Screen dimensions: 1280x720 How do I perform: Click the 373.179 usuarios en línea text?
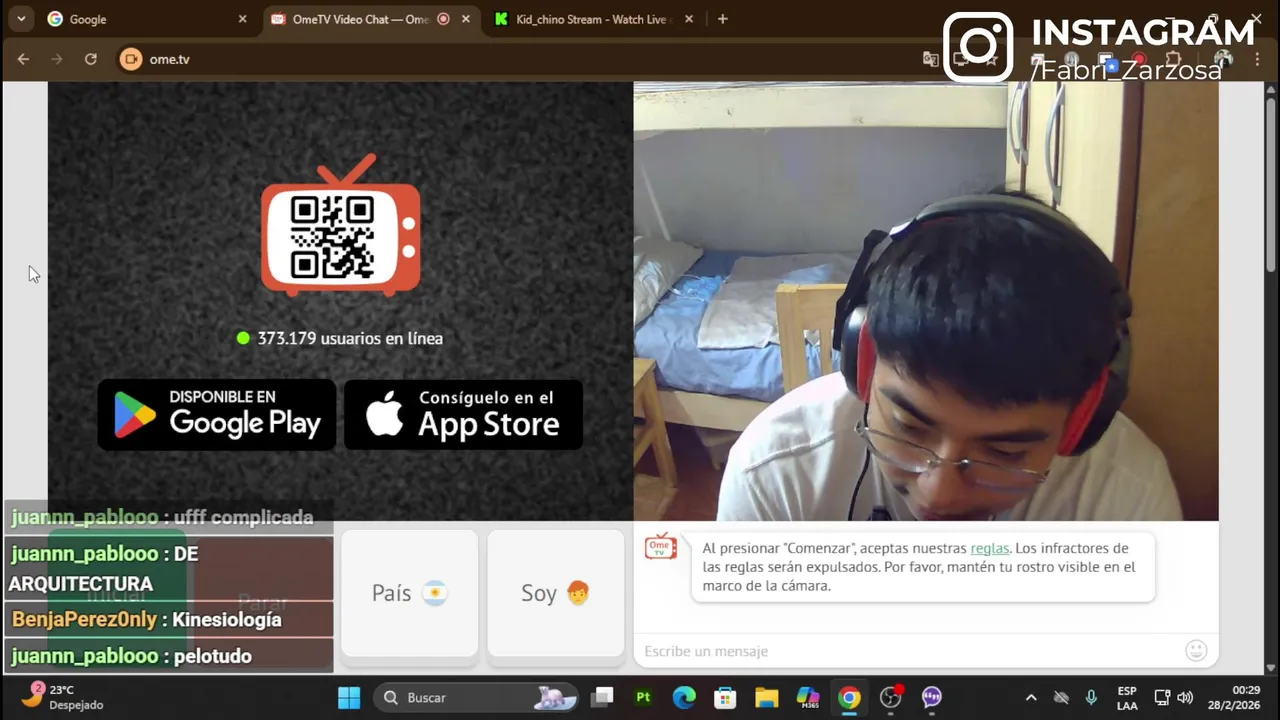click(350, 338)
